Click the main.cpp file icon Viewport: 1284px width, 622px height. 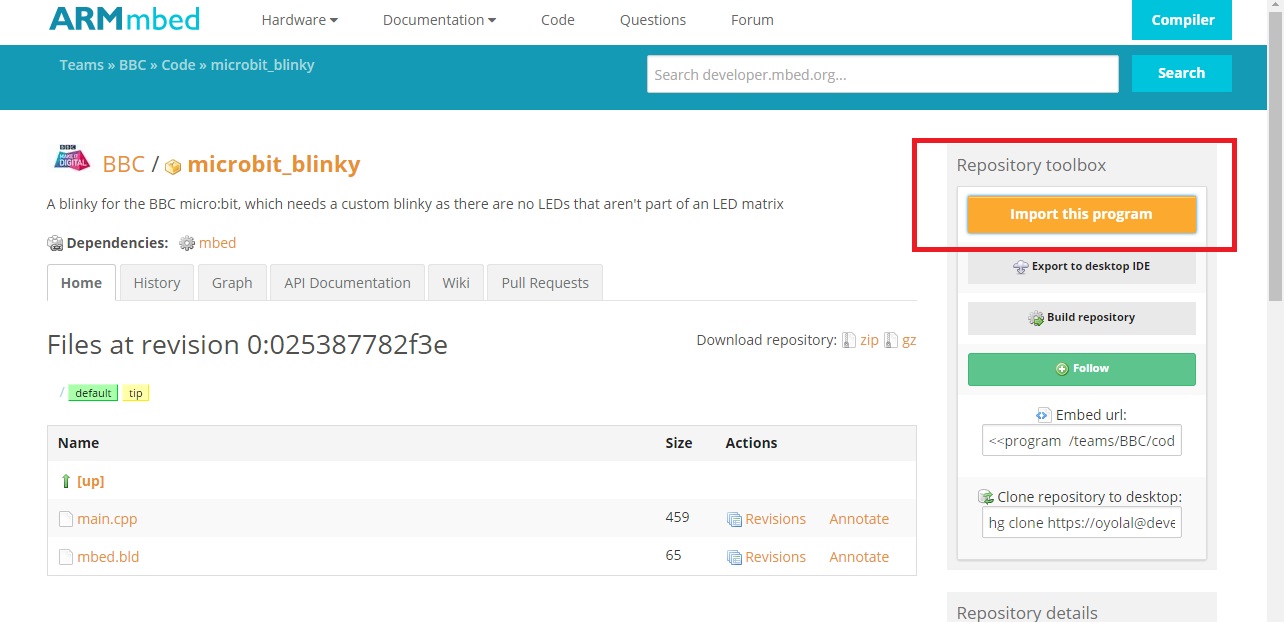tap(66, 519)
